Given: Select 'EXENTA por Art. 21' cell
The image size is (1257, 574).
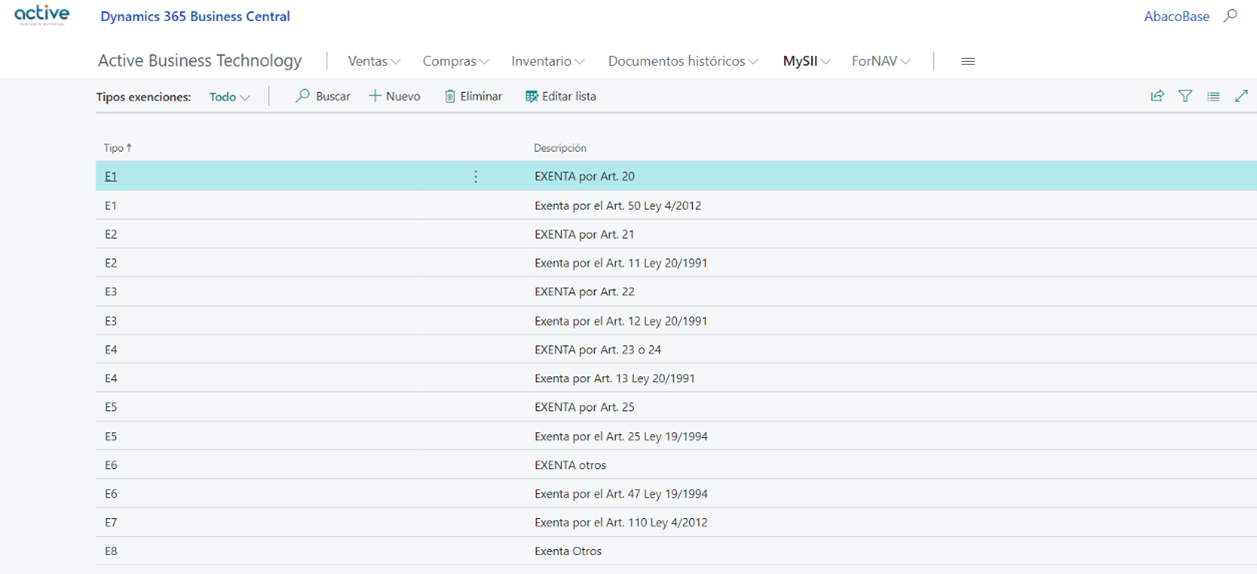Looking at the screenshot, I should (585, 235).
